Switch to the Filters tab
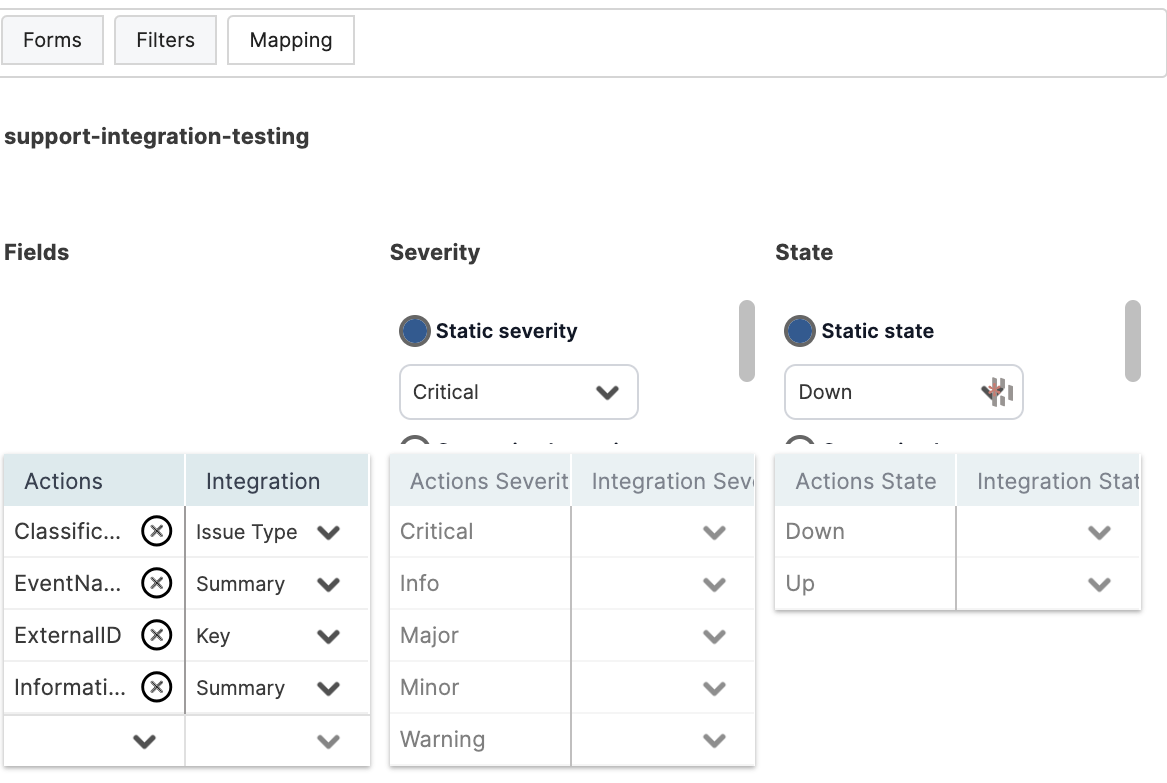Viewport: 1167px width, 783px height. pyautogui.click(x=165, y=41)
